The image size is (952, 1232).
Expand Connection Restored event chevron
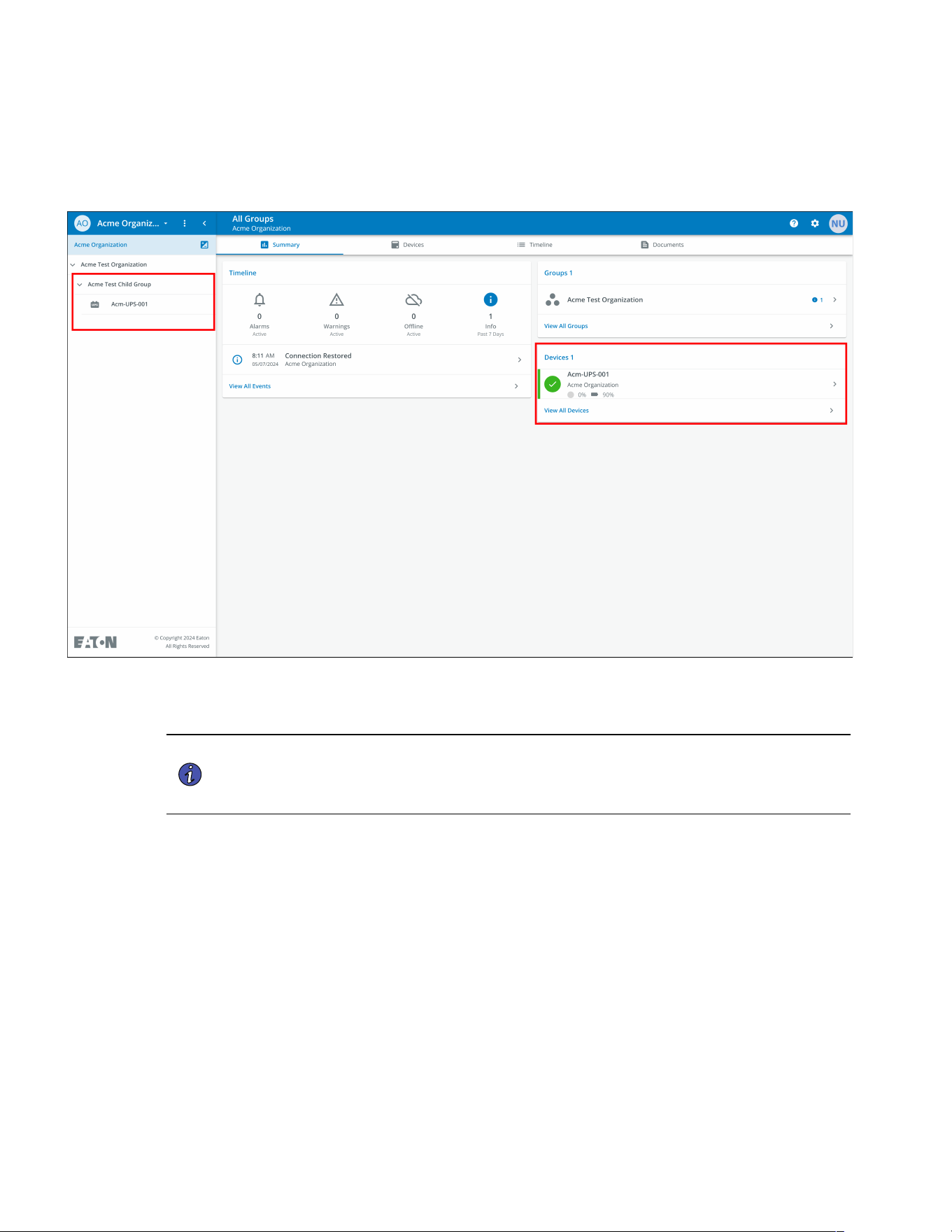coord(519,360)
